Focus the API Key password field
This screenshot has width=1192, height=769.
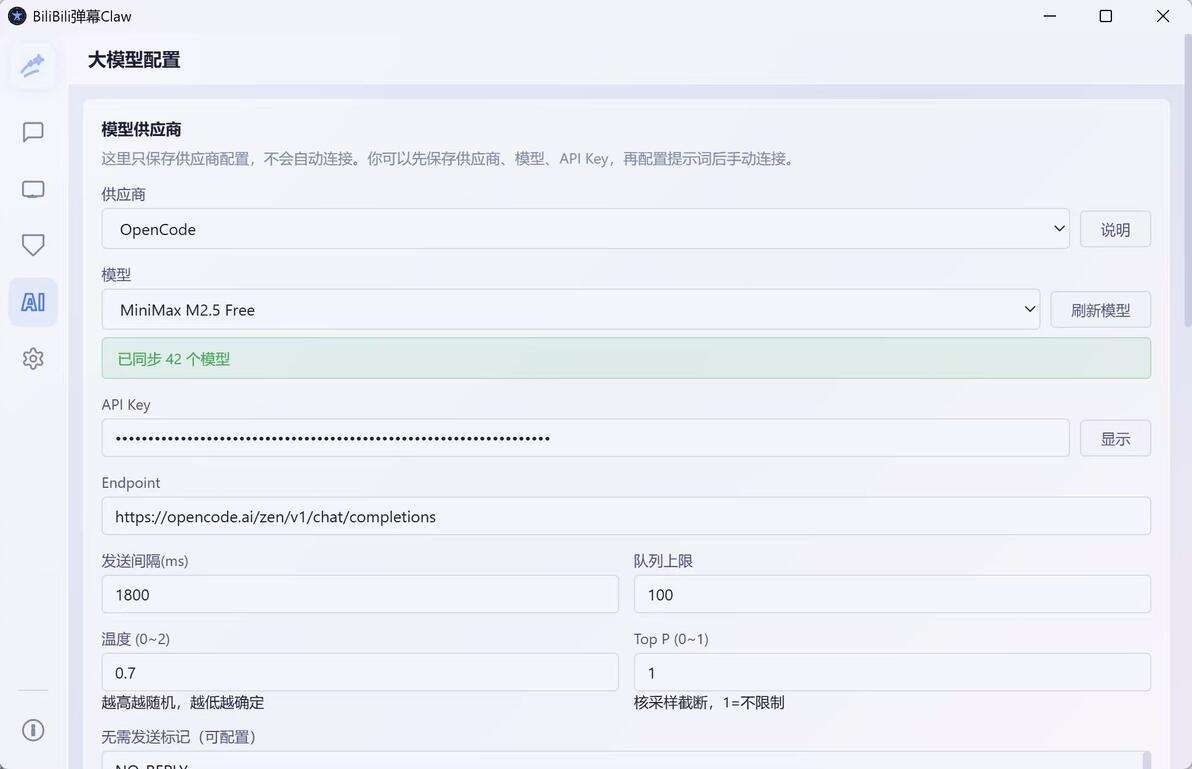coord(585,438)
